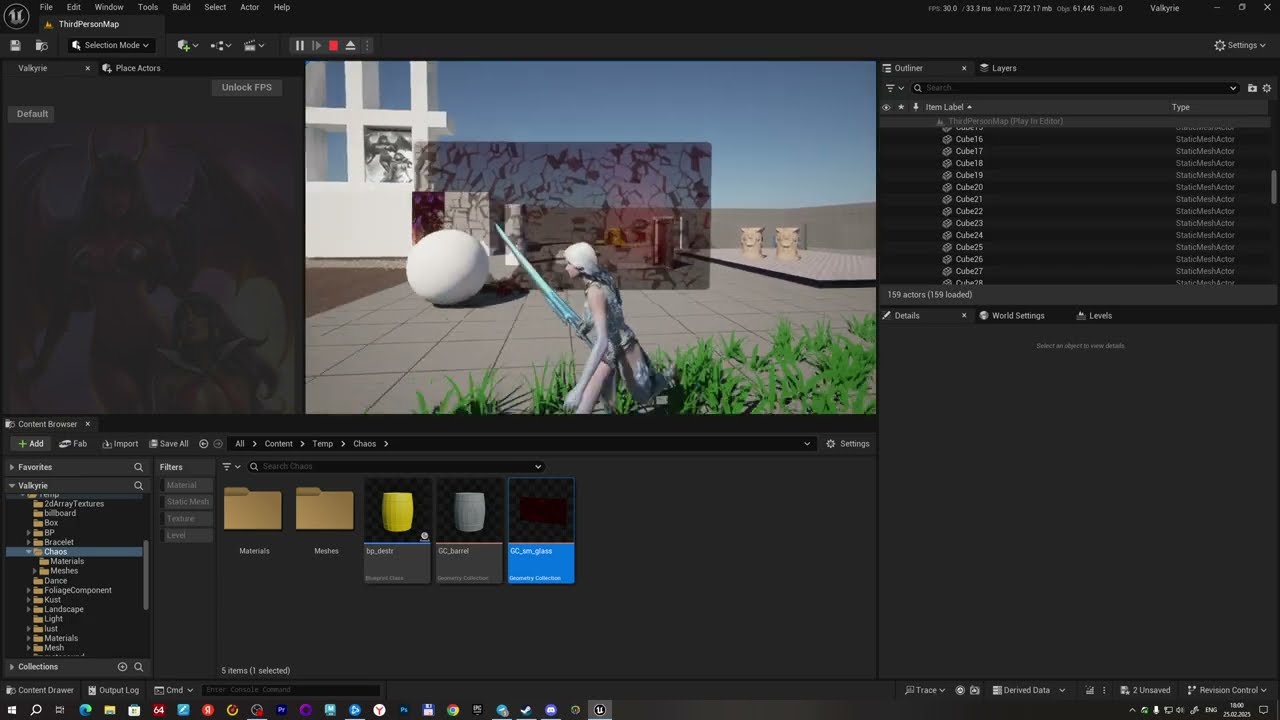
Task: Click the Content breadcrumb in the path
Action: click(x=279, y=444)
